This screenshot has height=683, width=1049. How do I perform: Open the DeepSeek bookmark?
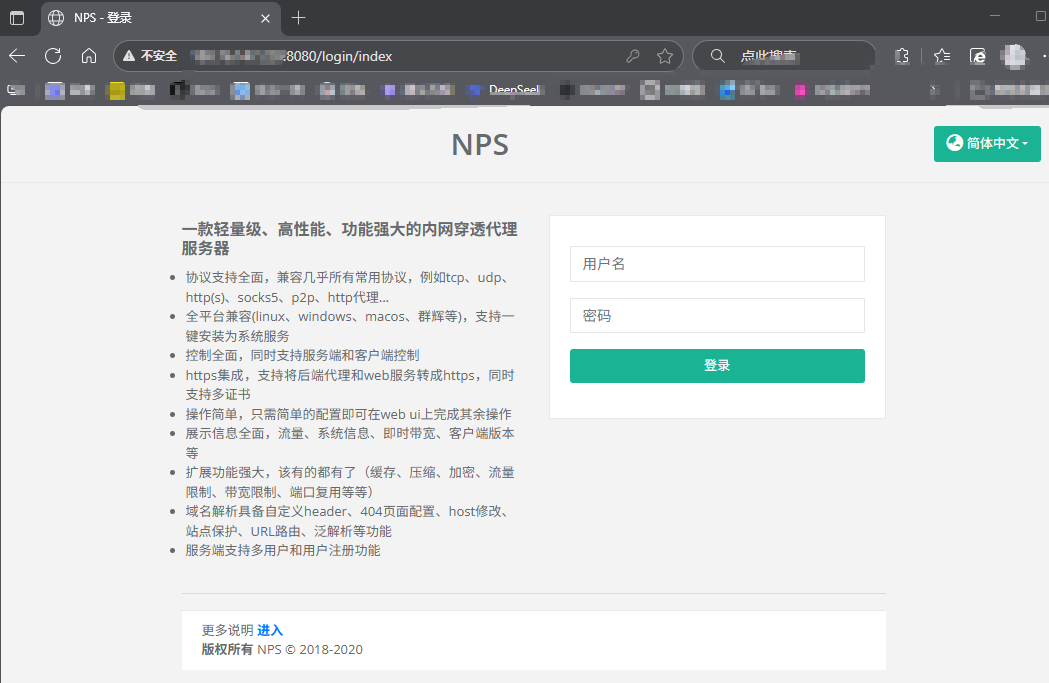tap(506, 90)
